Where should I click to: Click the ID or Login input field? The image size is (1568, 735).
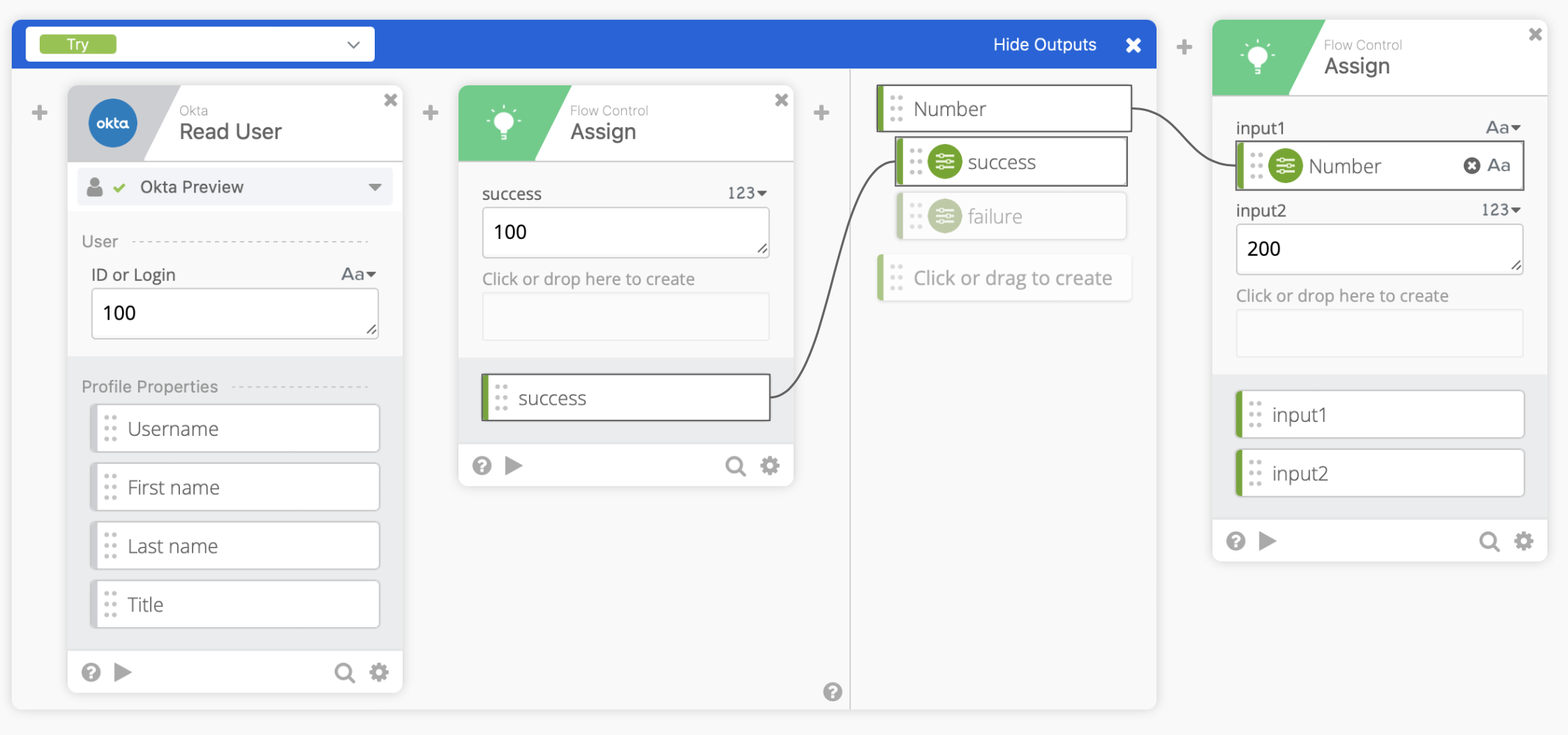(234, 314)
